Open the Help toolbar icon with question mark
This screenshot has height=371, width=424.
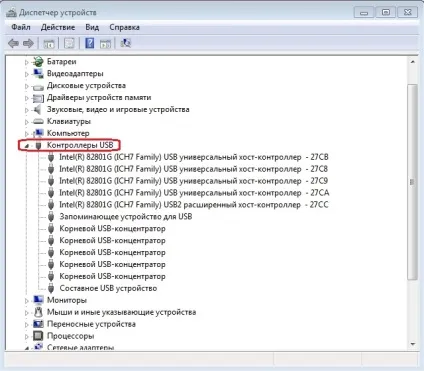[x=89, y=43]
